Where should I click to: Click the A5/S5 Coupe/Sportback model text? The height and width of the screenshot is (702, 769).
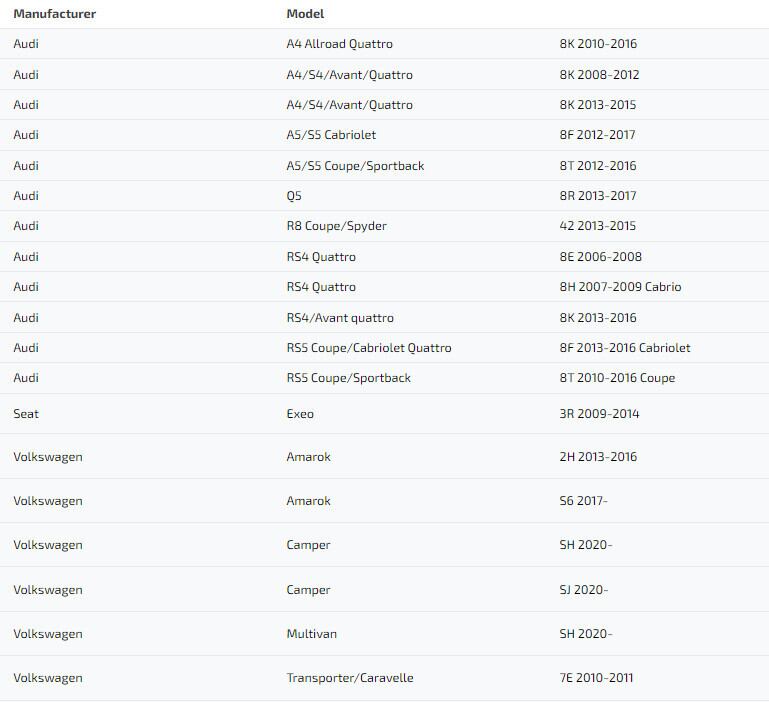tap(355, 166)
